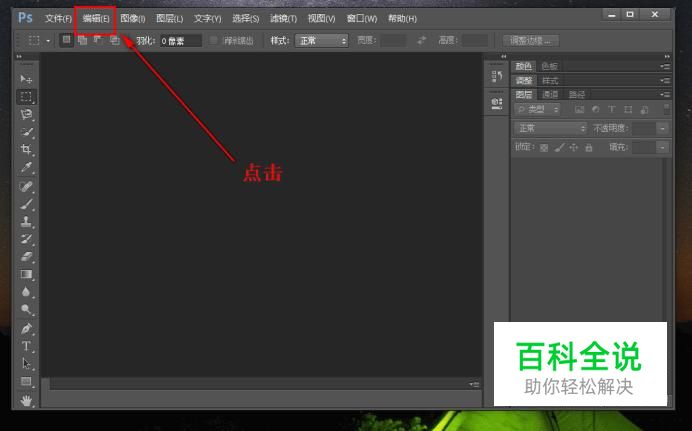Click the 羽化 feather input field
The height and width of the screenshot is (431, 692).
181,41
